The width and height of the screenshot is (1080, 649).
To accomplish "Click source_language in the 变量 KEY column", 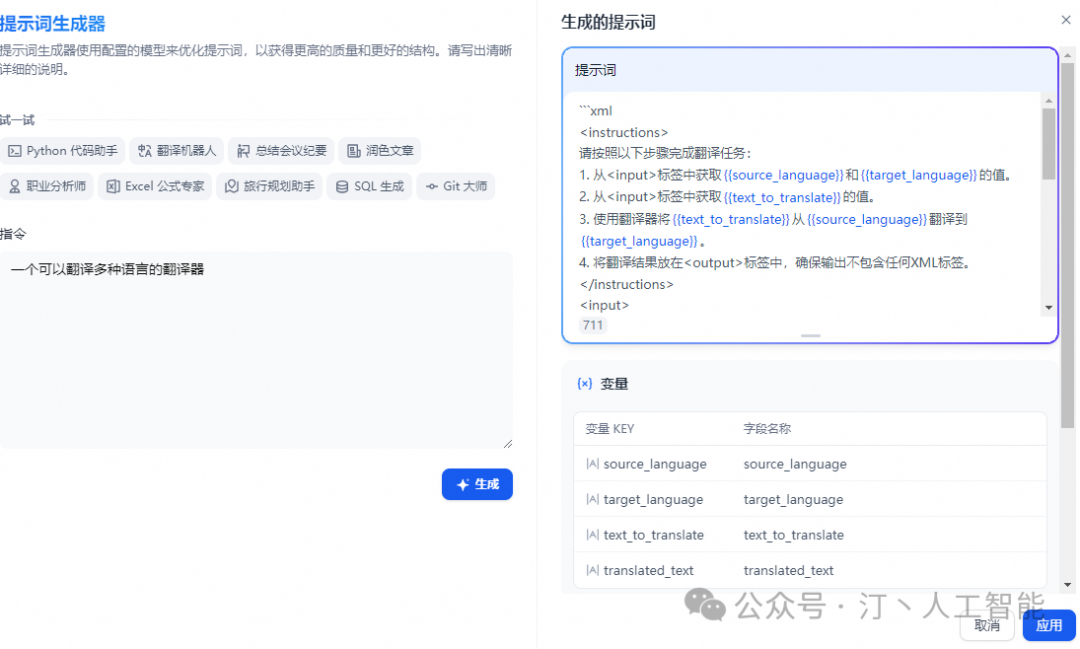I will click(655, 464).
